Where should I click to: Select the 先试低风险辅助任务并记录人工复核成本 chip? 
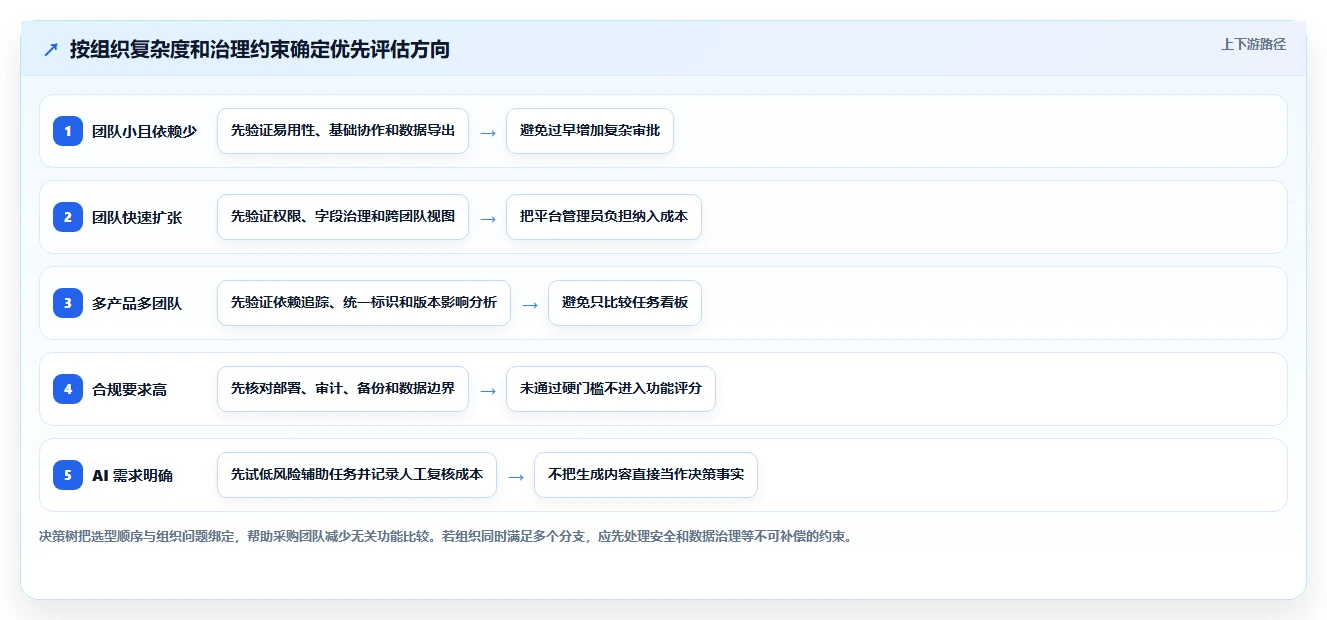pos(357,475)
